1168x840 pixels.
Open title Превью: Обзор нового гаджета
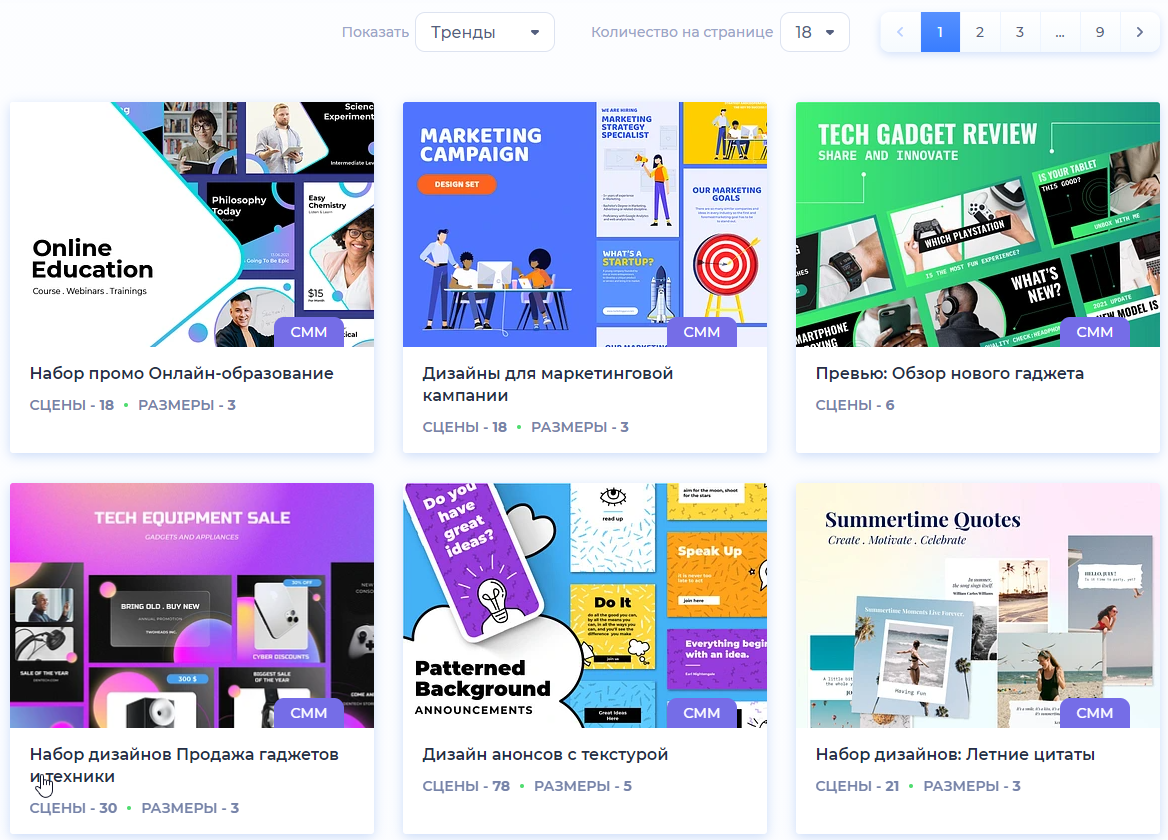pos(950,373)
